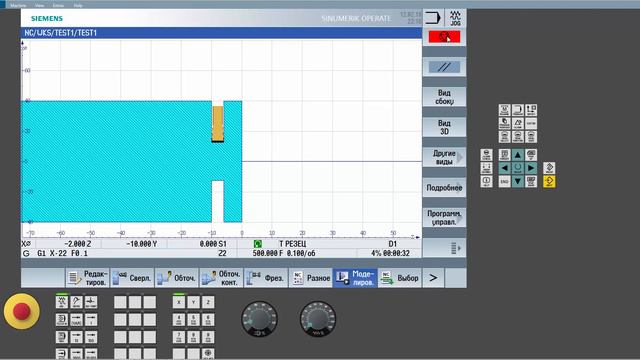Switch to side view (Вид сбоку)
The height and width of the screenshot is (360, 640).
click(x=444, y=97)
